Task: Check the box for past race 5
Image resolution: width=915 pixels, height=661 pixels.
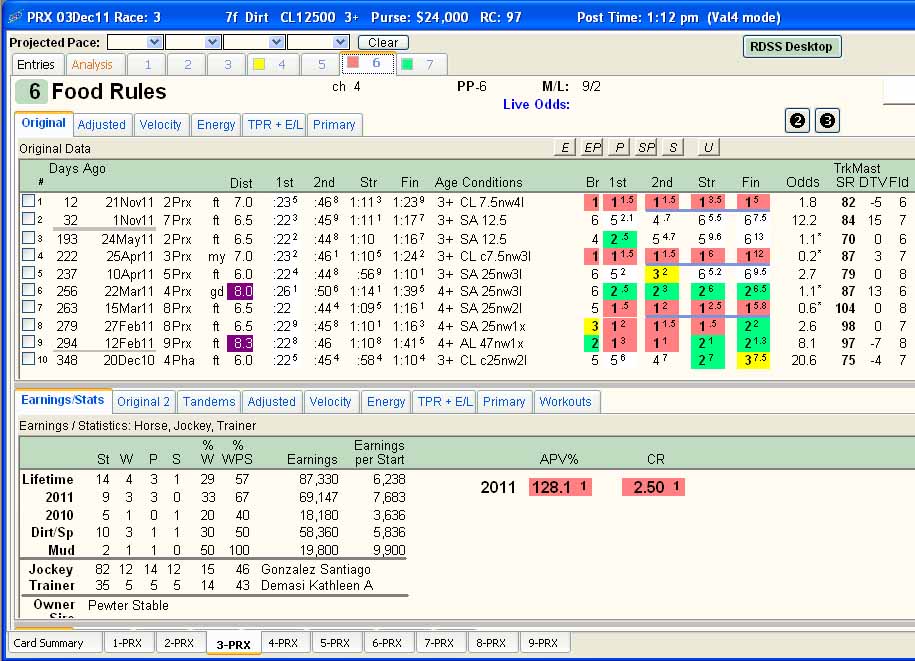Action: [27, 272]
